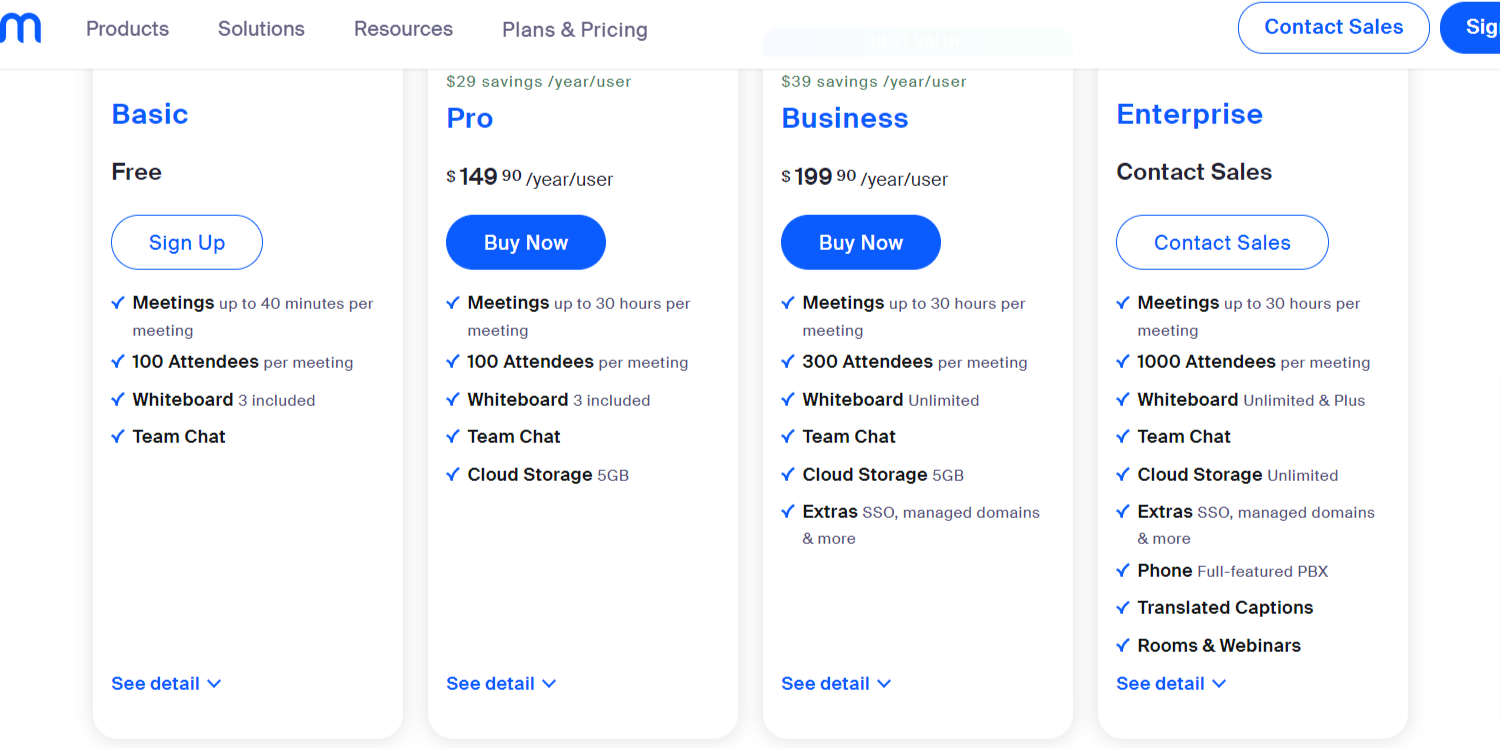Expand See detail under Enterprise plan
The height and width of the screenshot is (748, 1500).
click(x=1171, y=684)
